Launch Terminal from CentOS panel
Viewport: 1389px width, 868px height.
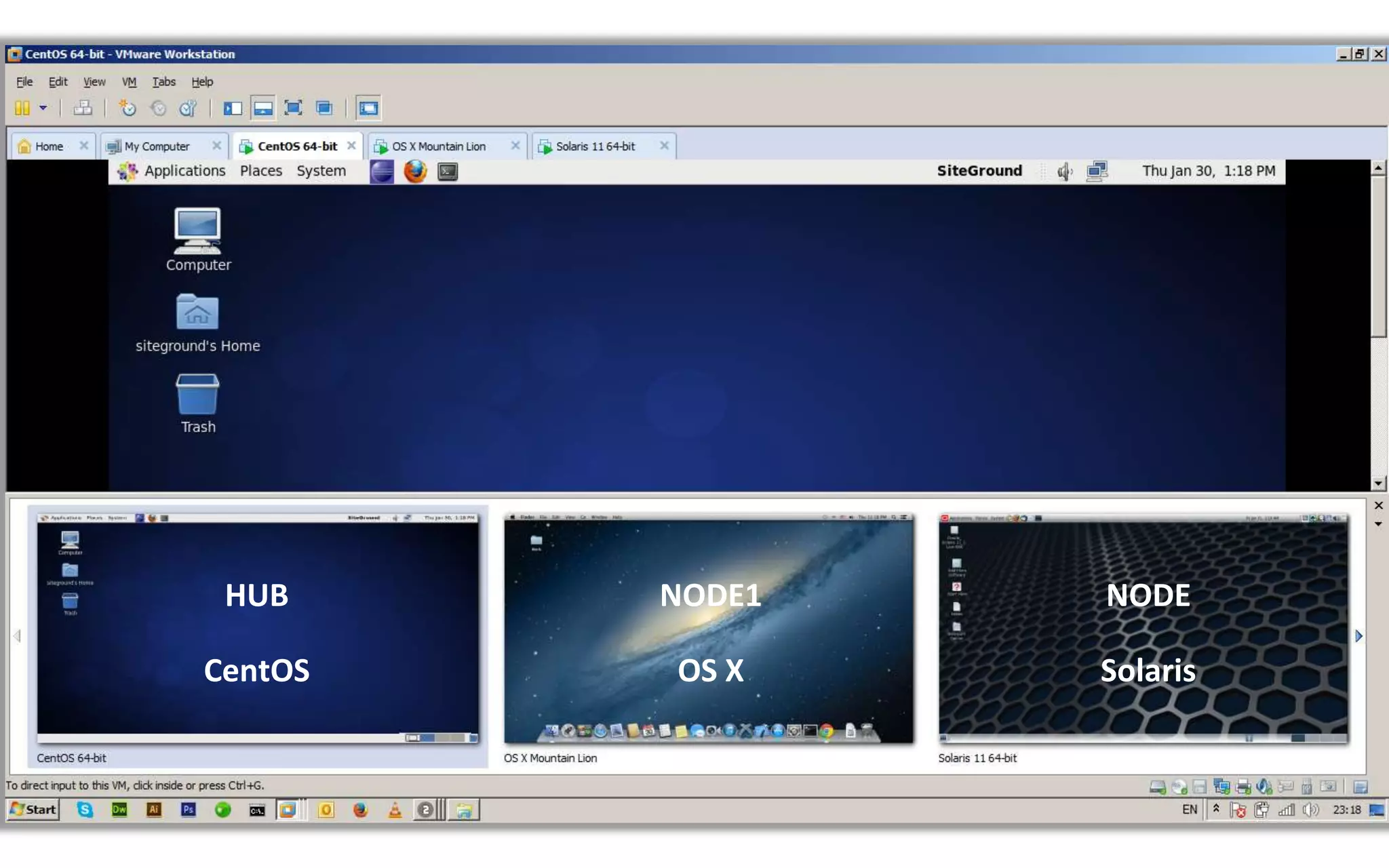coord(447,171)
